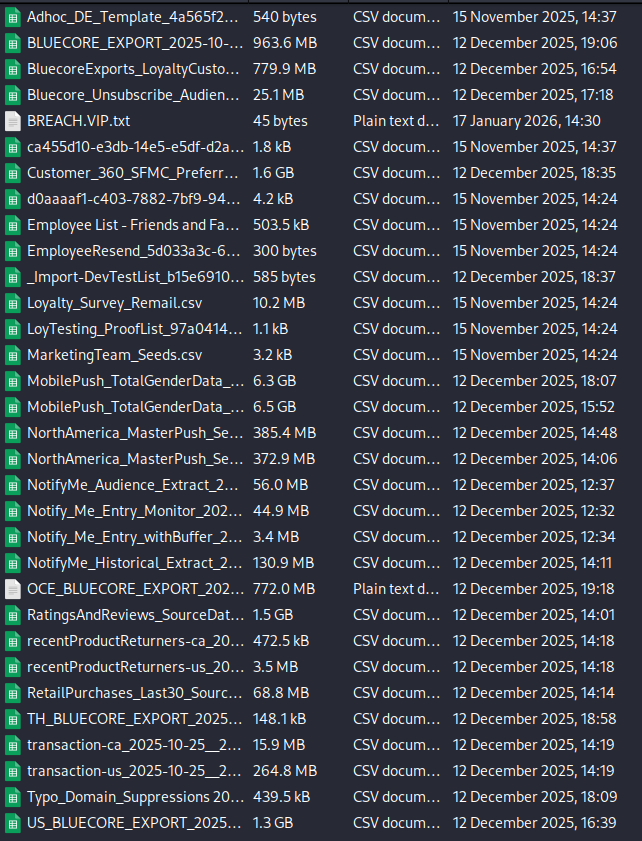Click the 1.6 GB size value
This screenshot has height=841, width=642.
(x=273, y=173)
